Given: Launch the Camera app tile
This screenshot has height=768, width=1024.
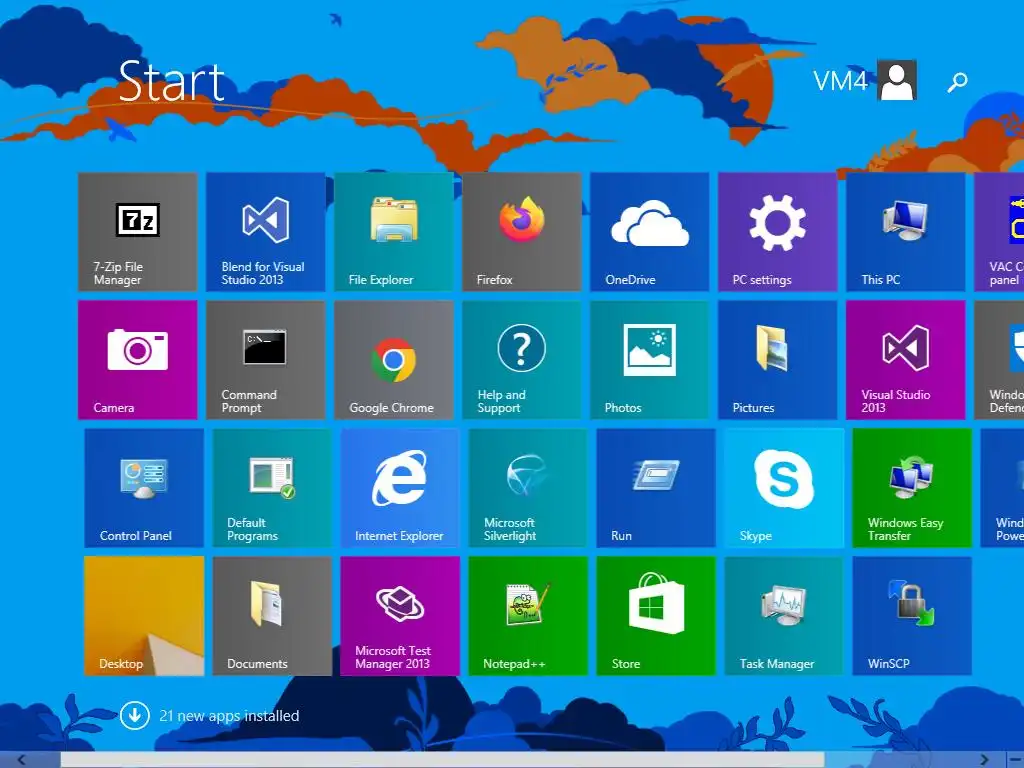Looking at the screenshot, I should [x=137, y=359].
